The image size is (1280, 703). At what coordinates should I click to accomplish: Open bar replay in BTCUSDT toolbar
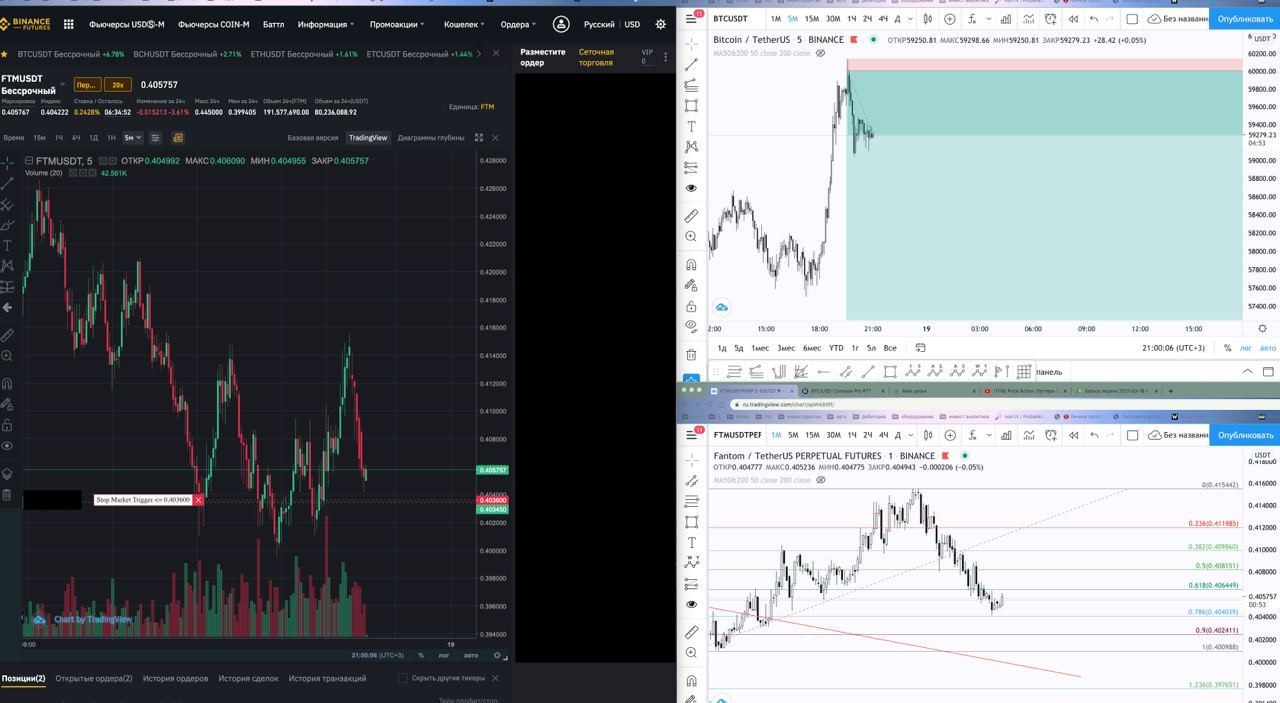click(x=1073, y=18)
